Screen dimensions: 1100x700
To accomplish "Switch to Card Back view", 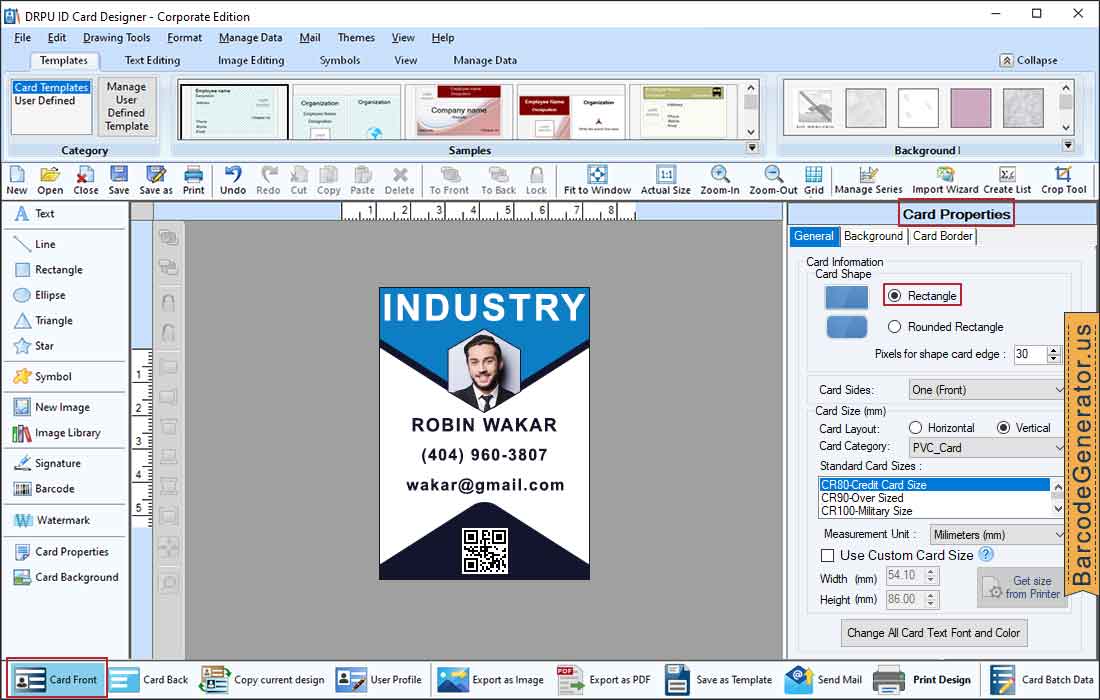I will click(x=150, y=680).
